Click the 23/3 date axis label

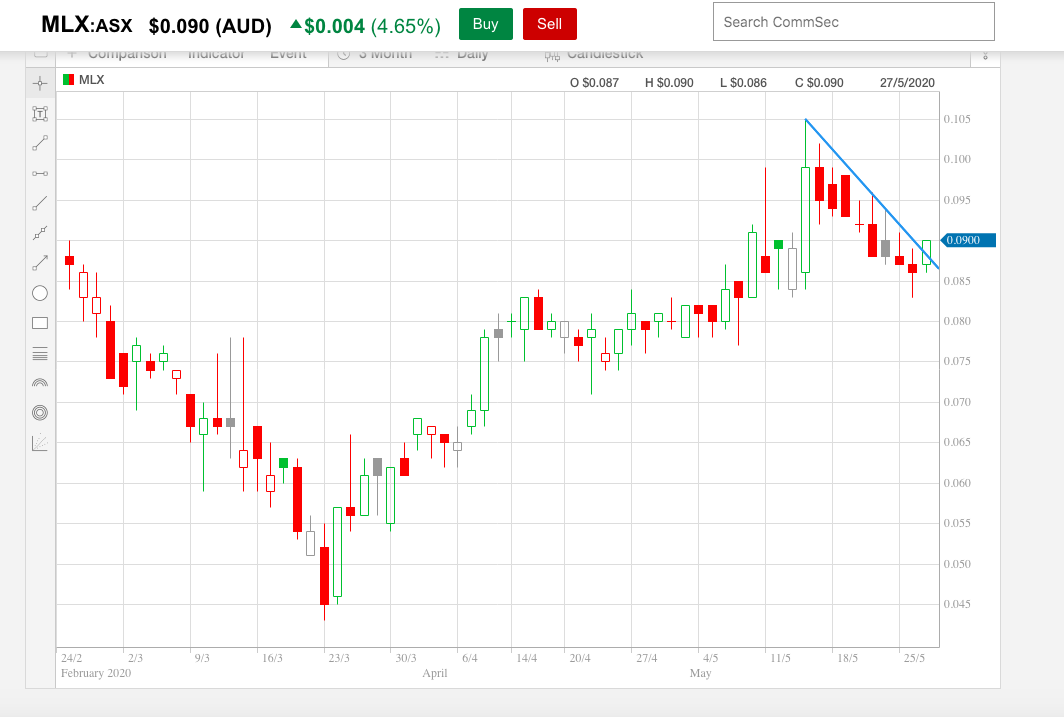coord(339,658)
